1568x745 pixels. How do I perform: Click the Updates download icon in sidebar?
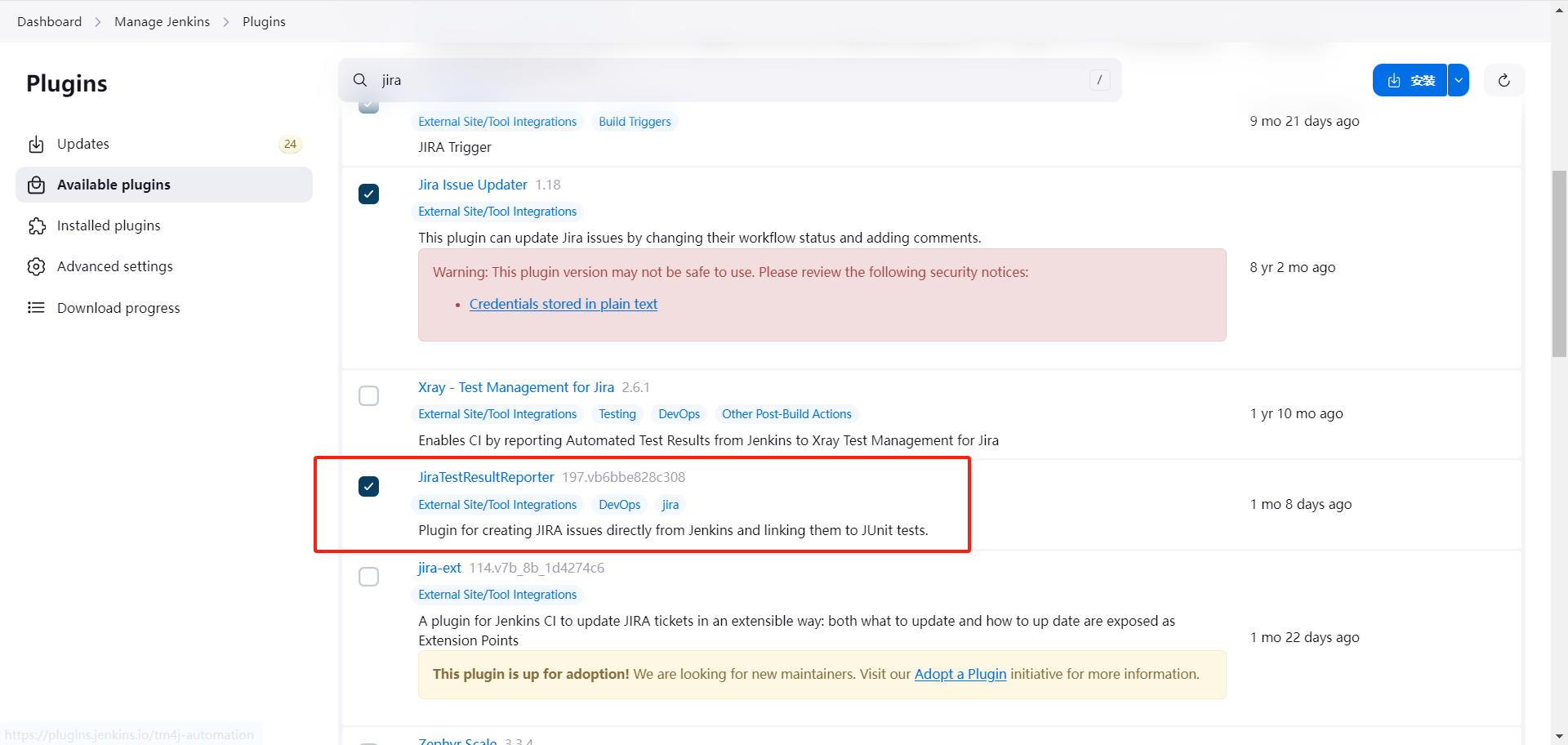(36, 145)
